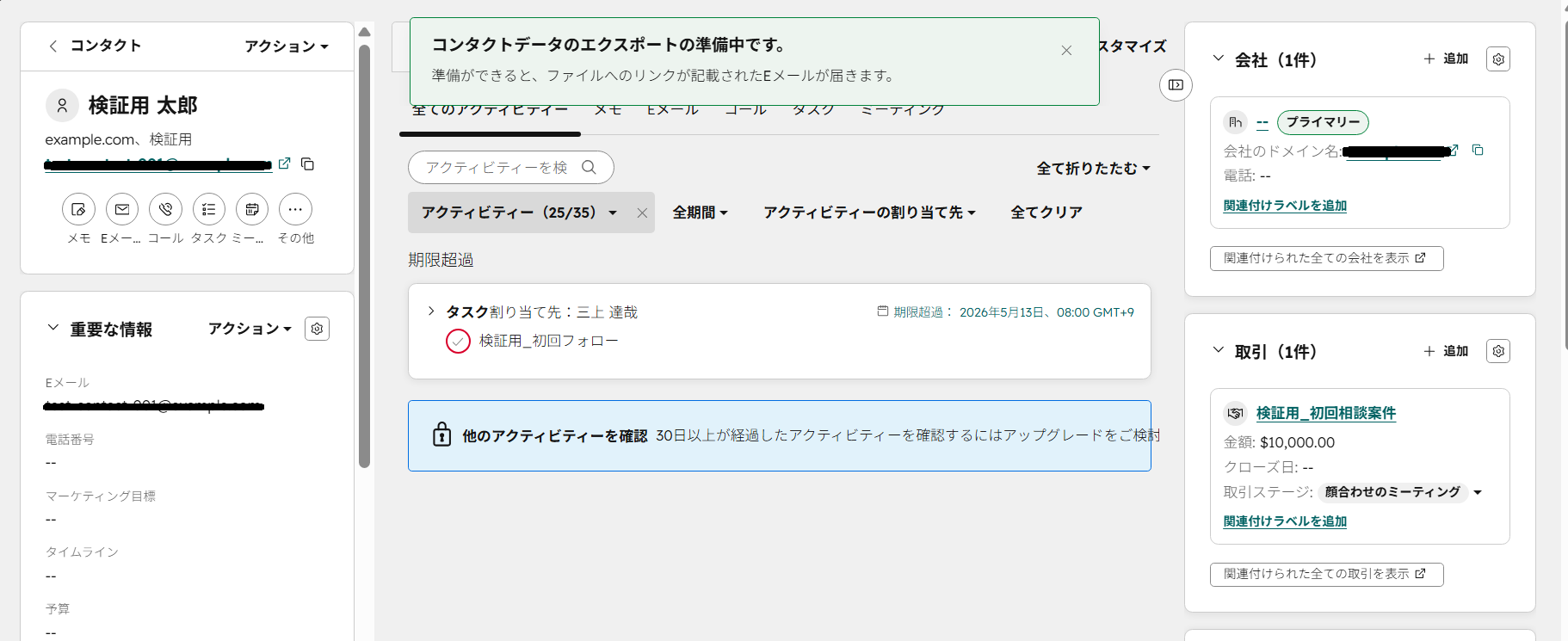Click the アクティビティーを検索 search field
1568x641 pixels.
coord(511,168)
